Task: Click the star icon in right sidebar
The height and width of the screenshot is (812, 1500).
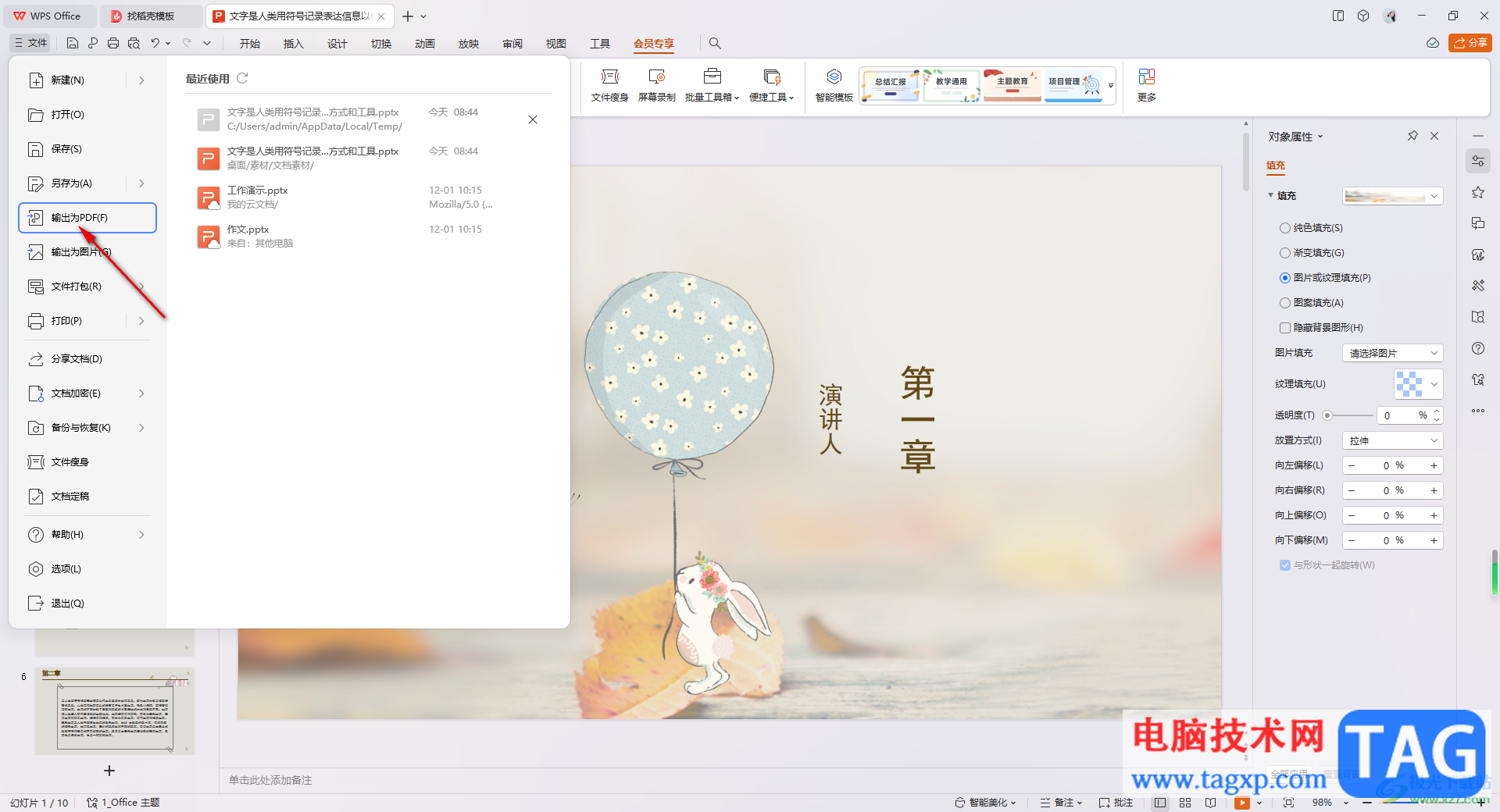Action: (1477, 192)
